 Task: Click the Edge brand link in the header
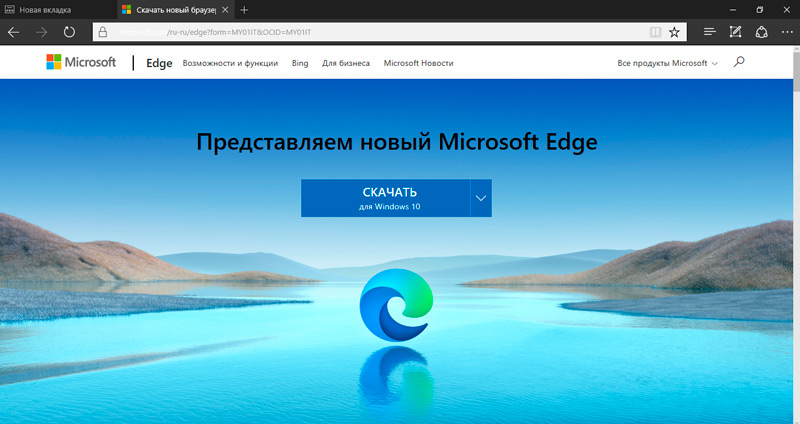(x=159, y=63)
